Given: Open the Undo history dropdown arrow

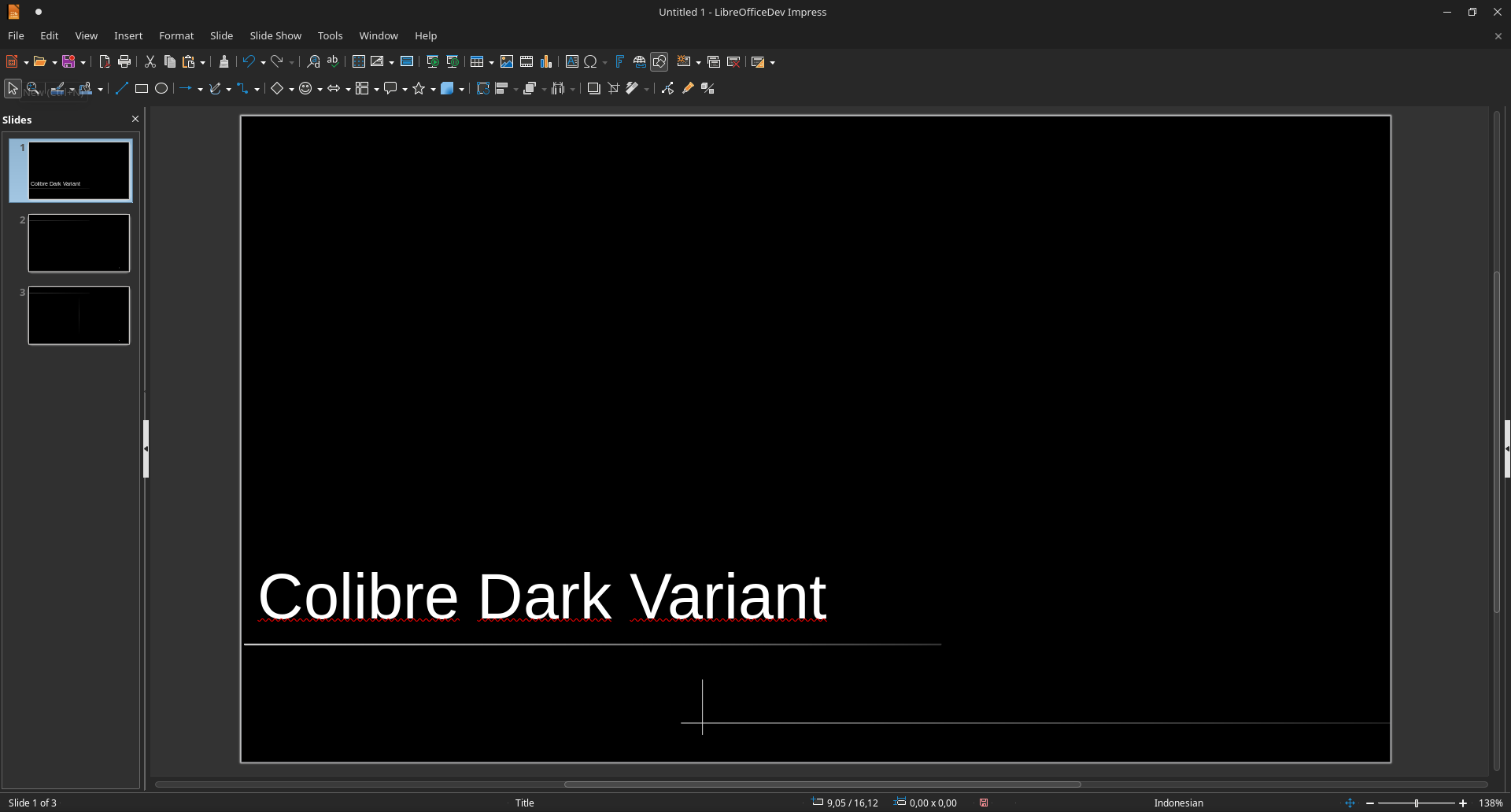Looking at the screenshot, I should click(x=263, y=63).
